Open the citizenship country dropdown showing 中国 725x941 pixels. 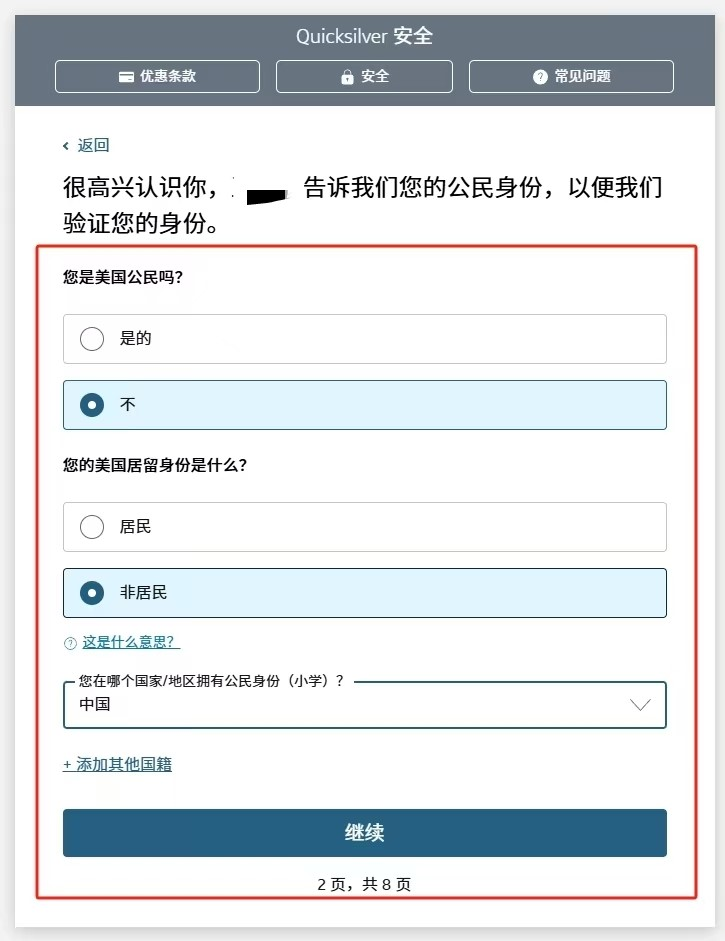pos(364,704)
